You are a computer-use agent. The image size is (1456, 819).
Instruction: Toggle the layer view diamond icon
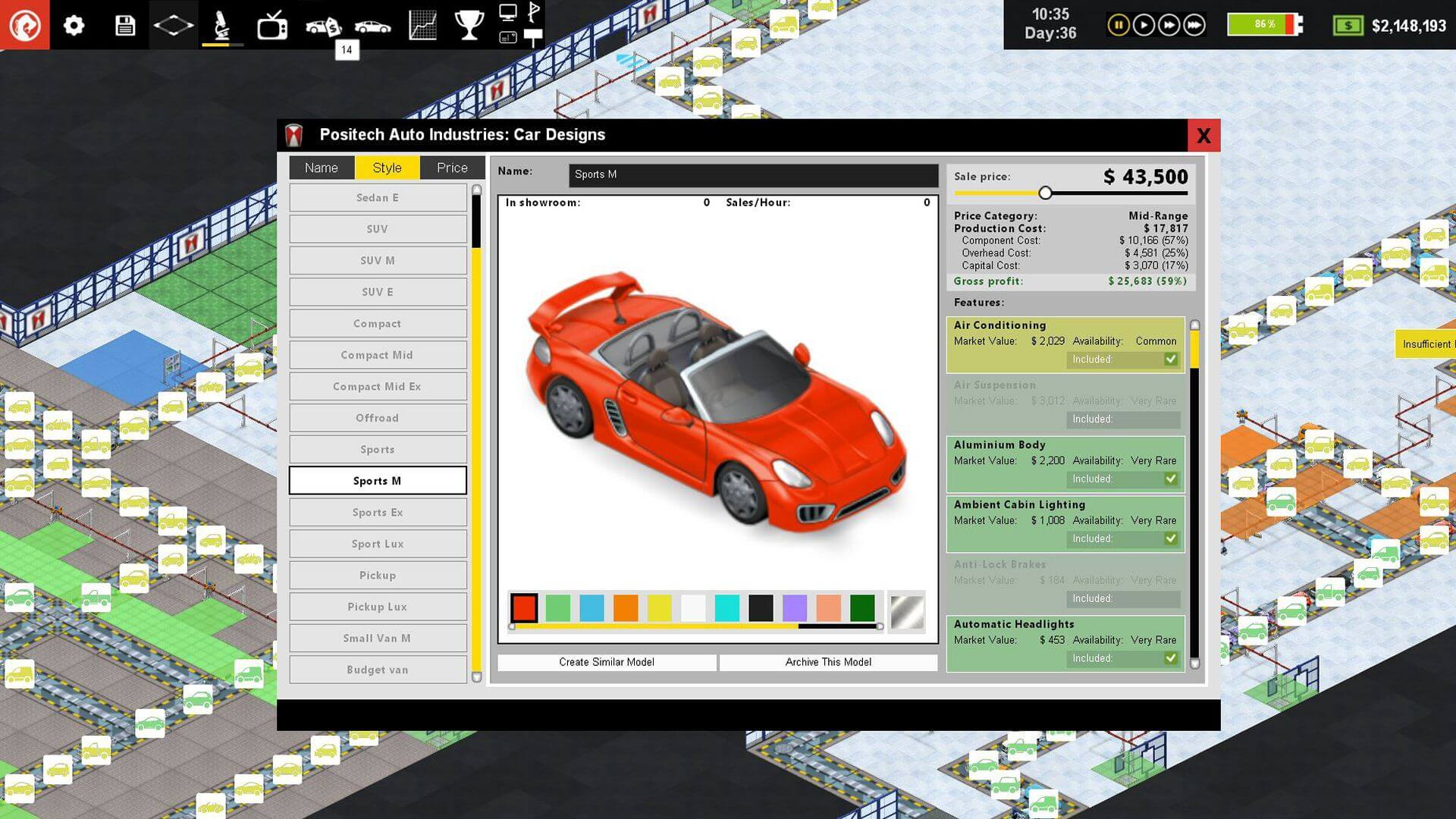pos(173,25)
